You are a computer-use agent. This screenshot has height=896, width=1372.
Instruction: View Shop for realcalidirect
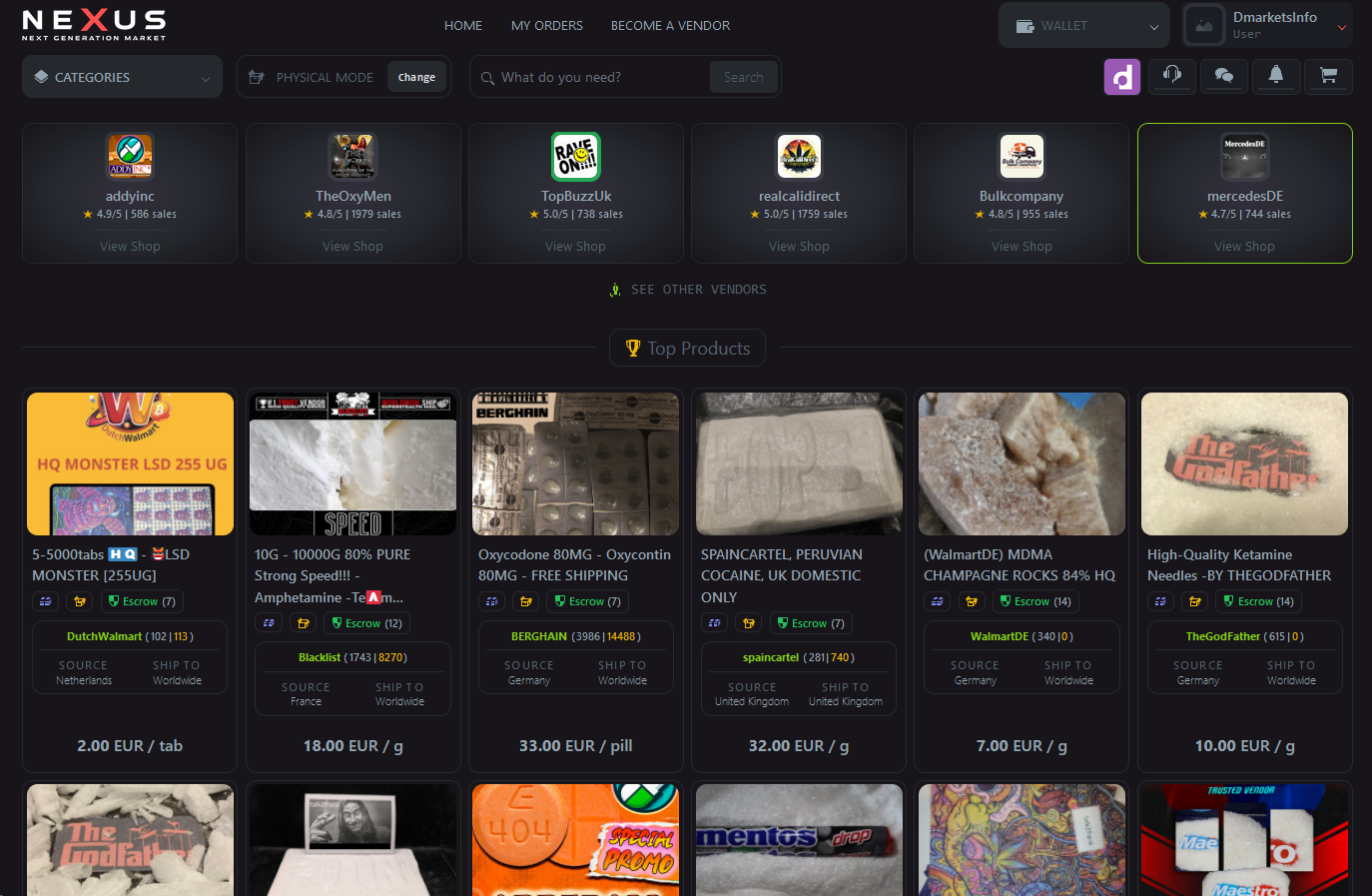[799, 246]
